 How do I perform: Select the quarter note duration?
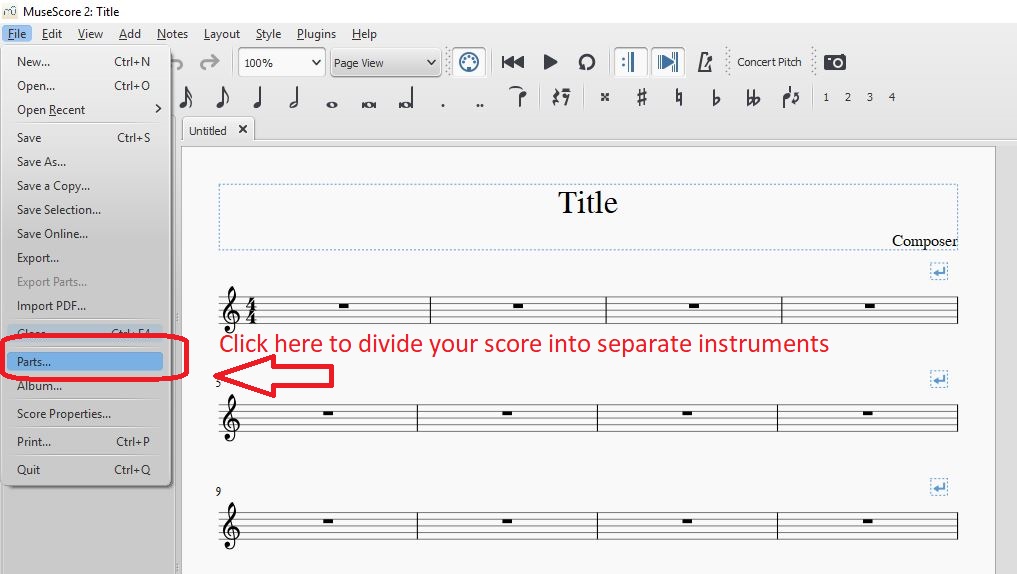pos(258,98)
